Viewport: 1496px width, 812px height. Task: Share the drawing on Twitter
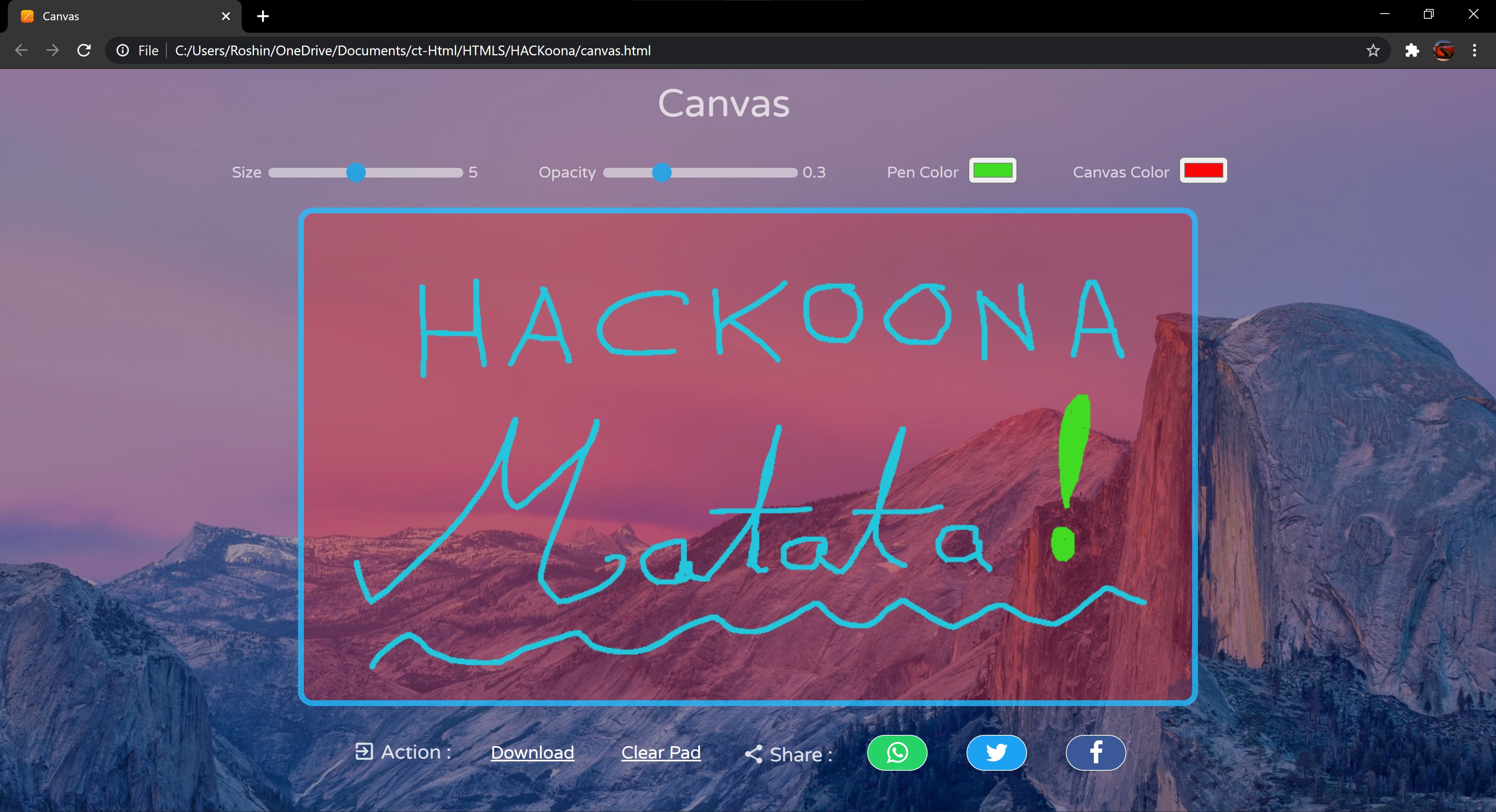(996, 753)
